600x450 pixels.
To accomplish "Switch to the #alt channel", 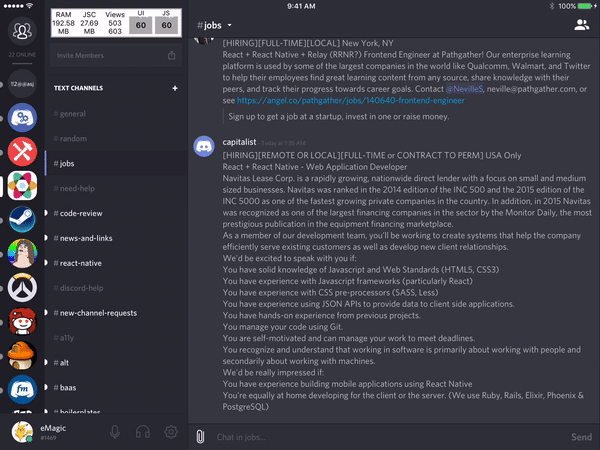I will click(116, 362).
